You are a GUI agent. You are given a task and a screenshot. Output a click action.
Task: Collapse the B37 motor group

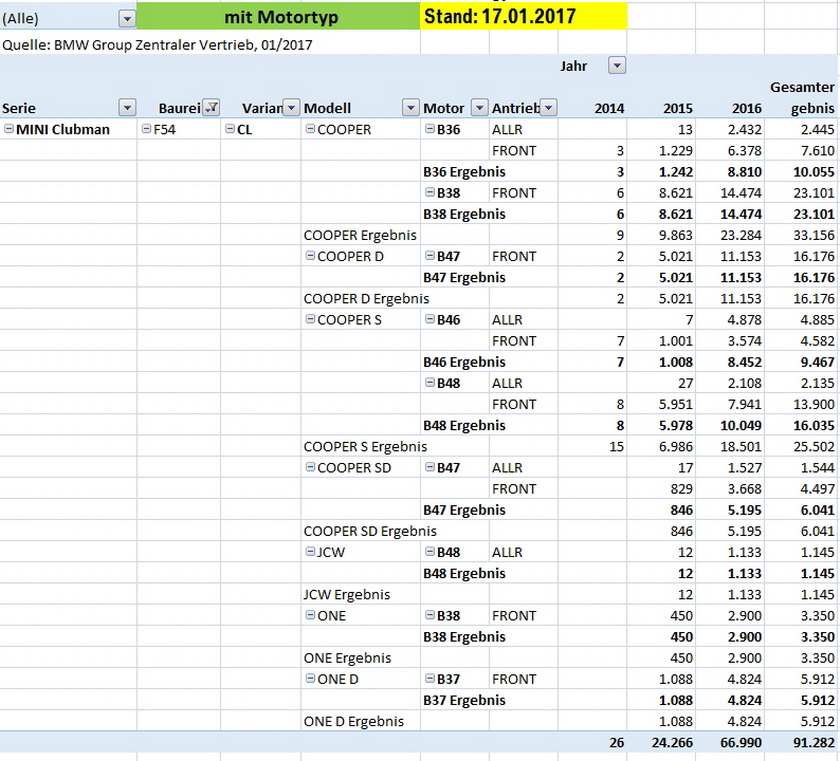(430, 679)
